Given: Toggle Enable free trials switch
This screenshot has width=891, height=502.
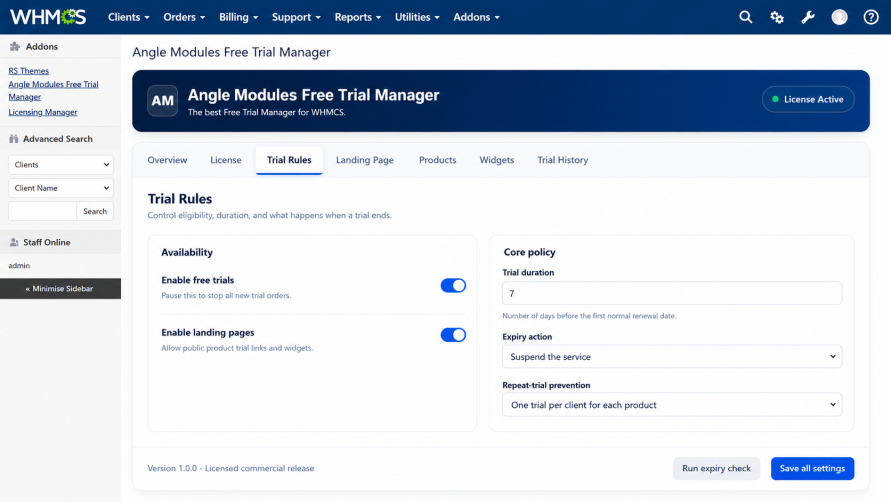Looking at the screenshot, I should tap(453, 285).
